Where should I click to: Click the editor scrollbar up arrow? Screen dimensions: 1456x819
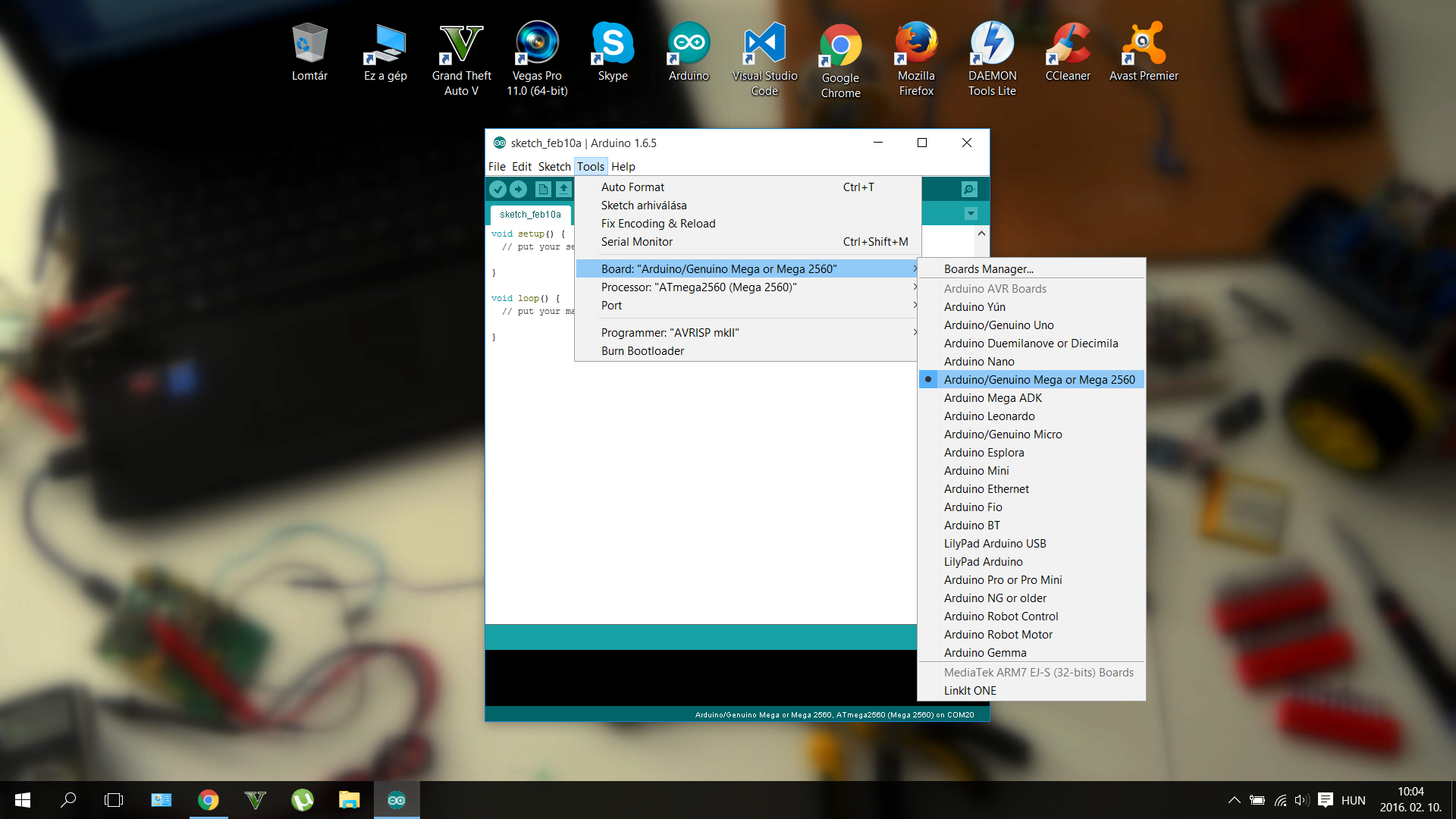coord(981,234)
